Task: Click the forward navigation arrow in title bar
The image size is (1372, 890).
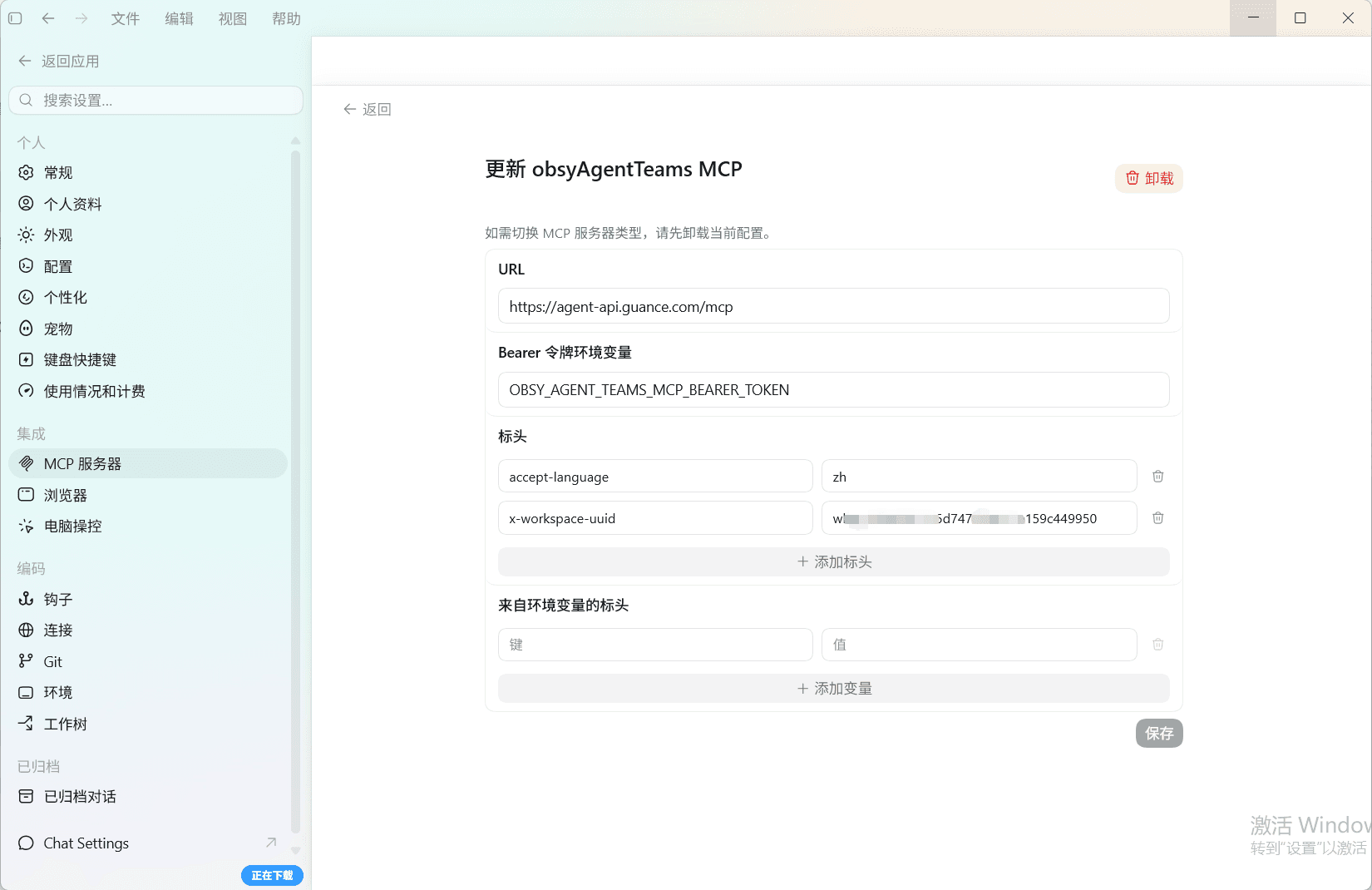Action: point(81,18)
